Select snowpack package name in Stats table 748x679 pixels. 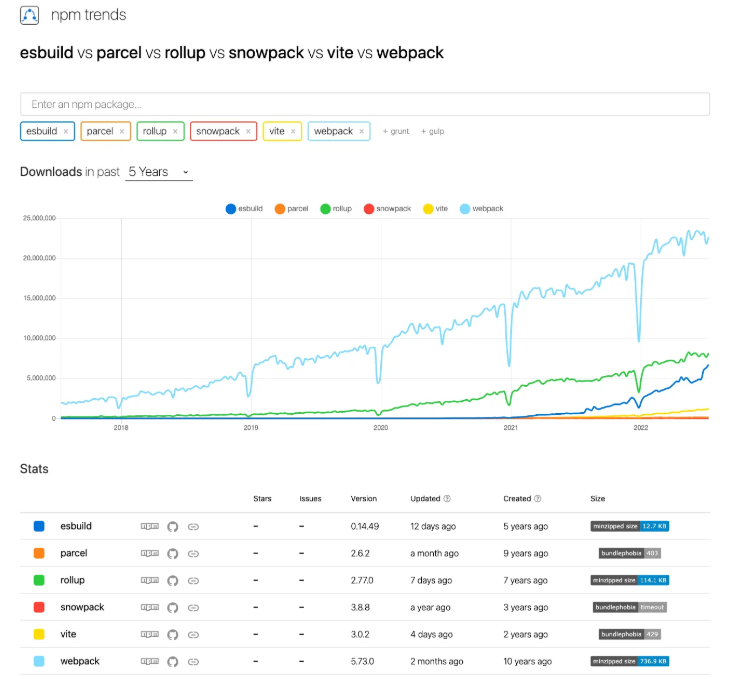coord(82,607)
